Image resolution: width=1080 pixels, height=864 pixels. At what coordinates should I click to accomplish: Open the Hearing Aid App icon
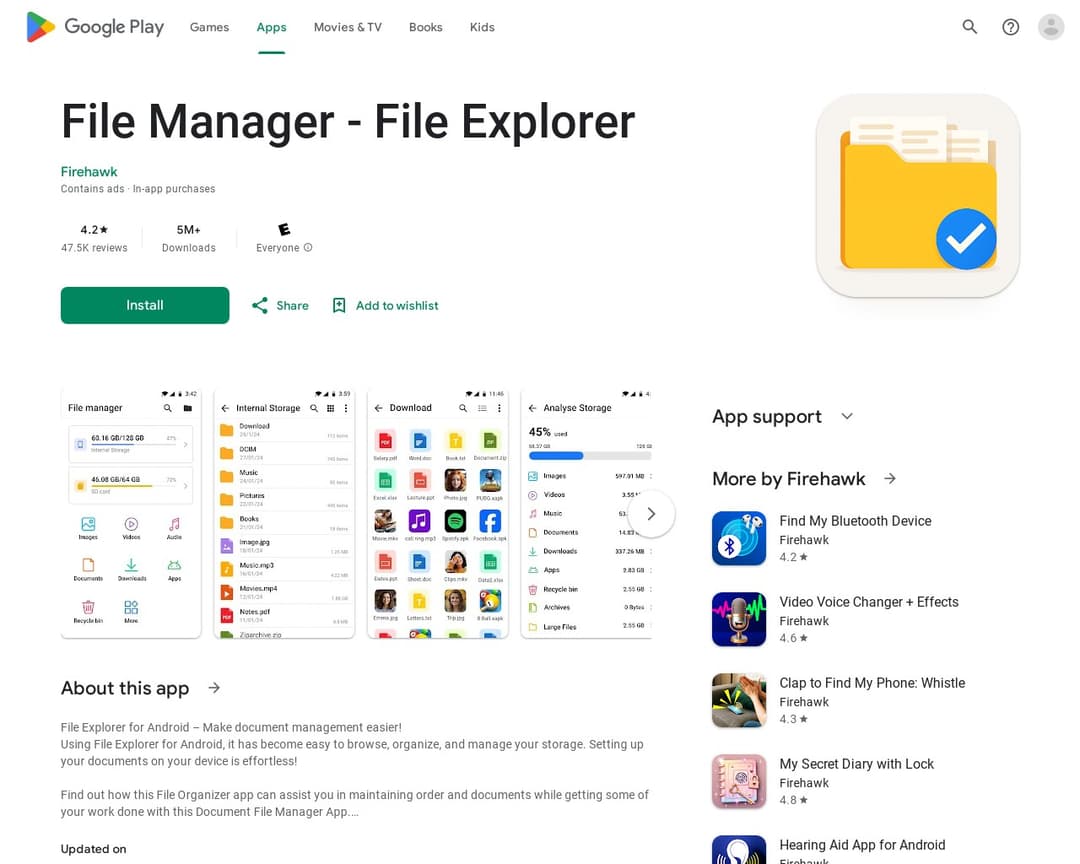coord(739,850)
